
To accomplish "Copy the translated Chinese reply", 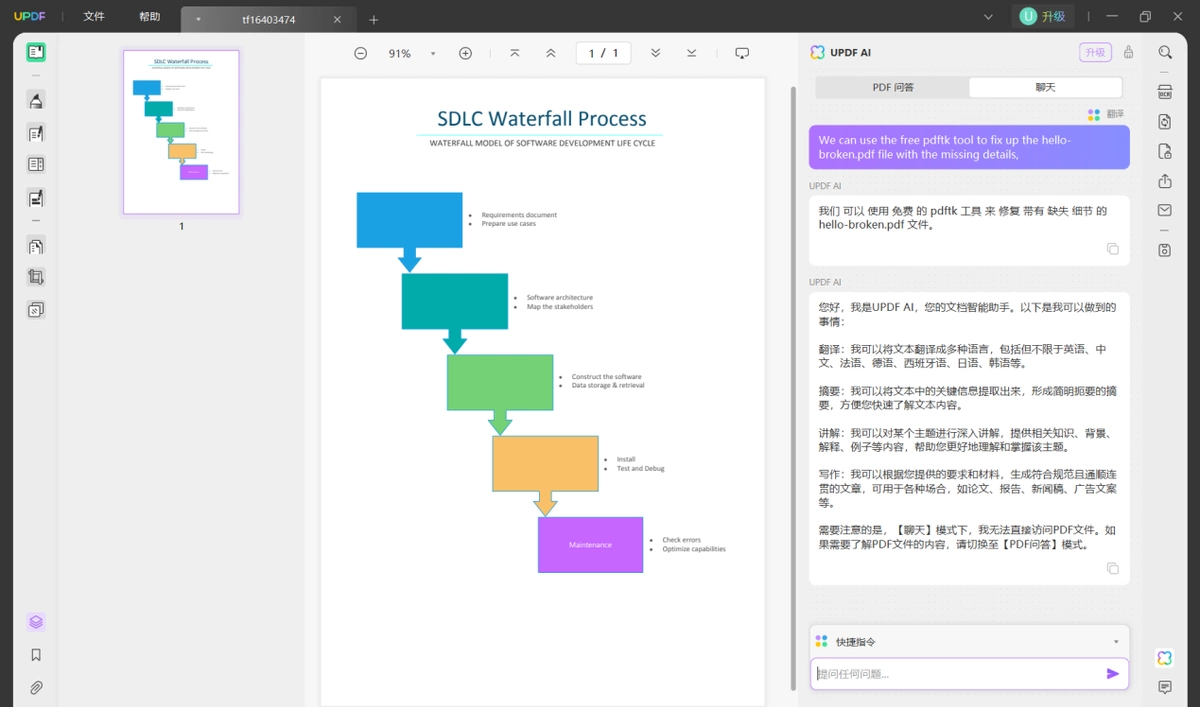I will tap(1112, 249).
